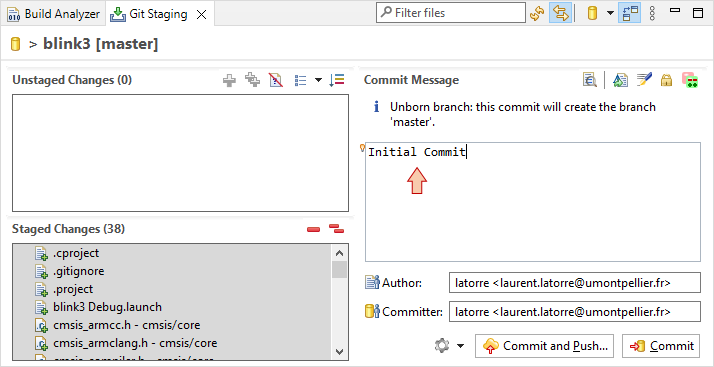This screenshot has width=714, height=367.
Task: Toggle the untracked files filter icon
Action: point(276,80)
